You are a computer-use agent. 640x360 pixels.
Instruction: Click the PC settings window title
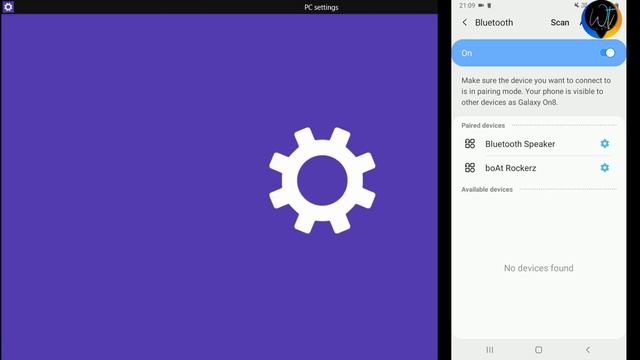point(321,7)
